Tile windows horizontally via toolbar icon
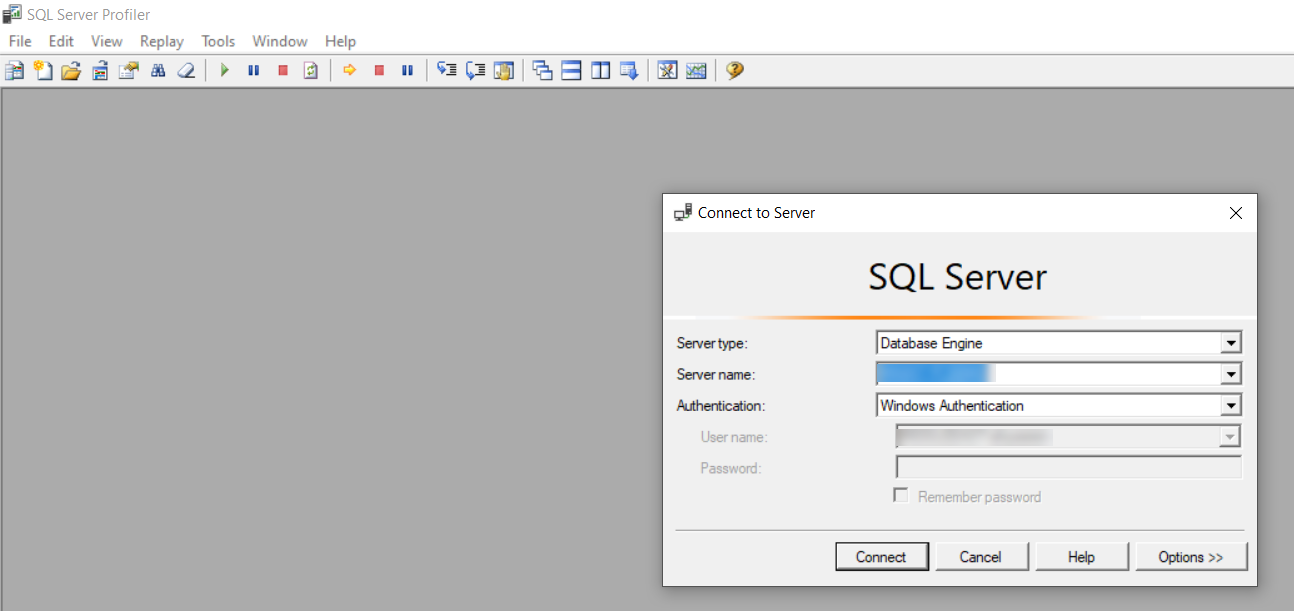The width and height of the screenshot is (1294, 611). pyautogui.click(x=571, y=71)
